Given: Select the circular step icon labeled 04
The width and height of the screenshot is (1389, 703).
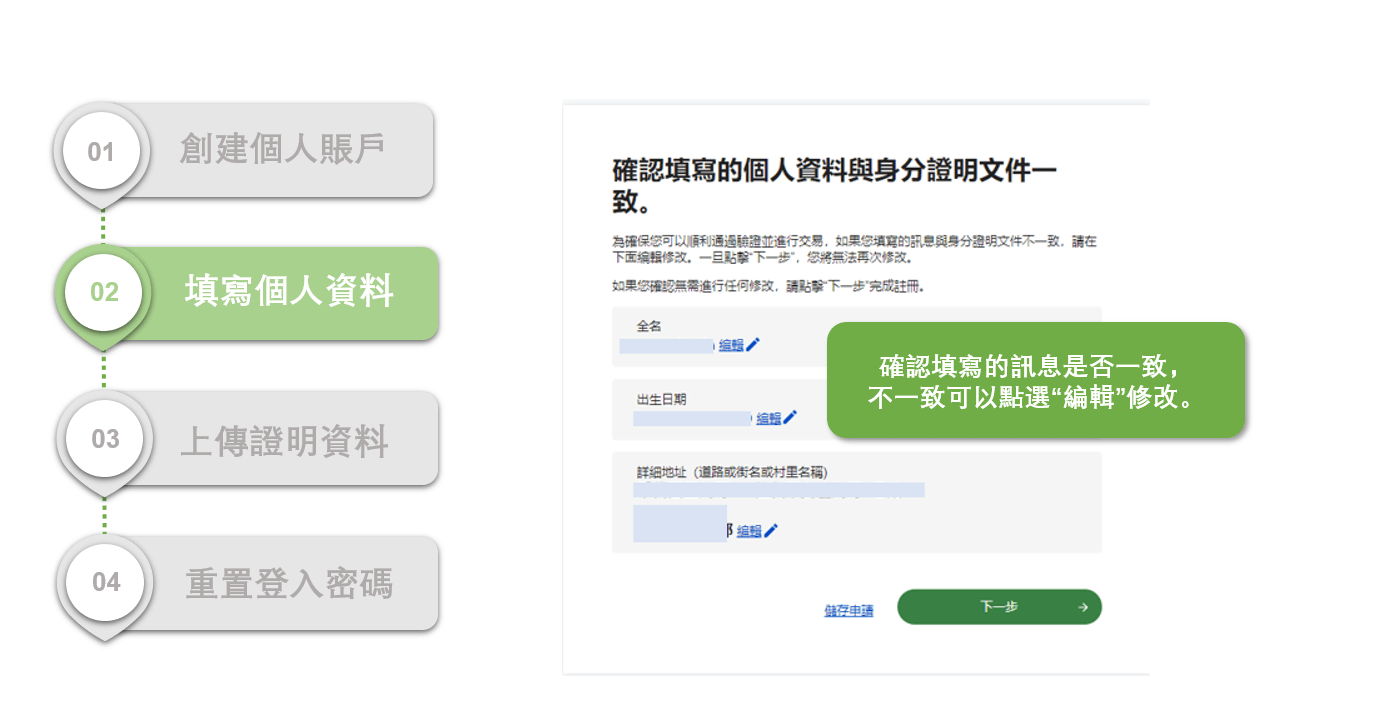Looking at the screenshot, I should 103,582.
